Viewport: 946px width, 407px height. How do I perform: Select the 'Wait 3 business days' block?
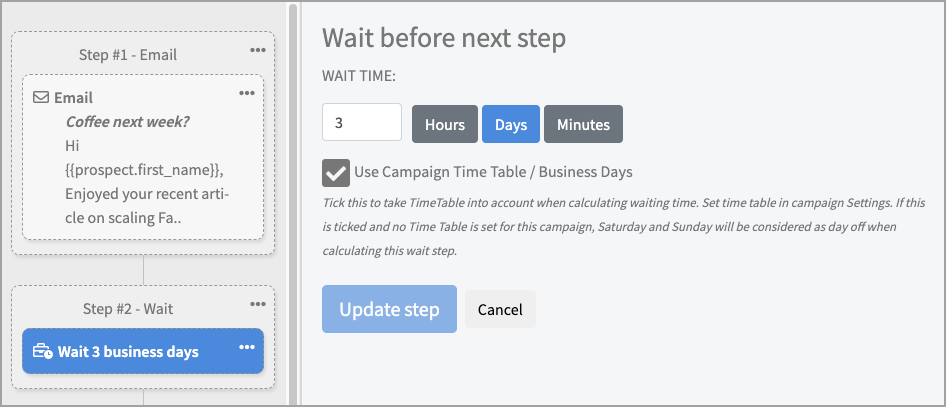128,352
